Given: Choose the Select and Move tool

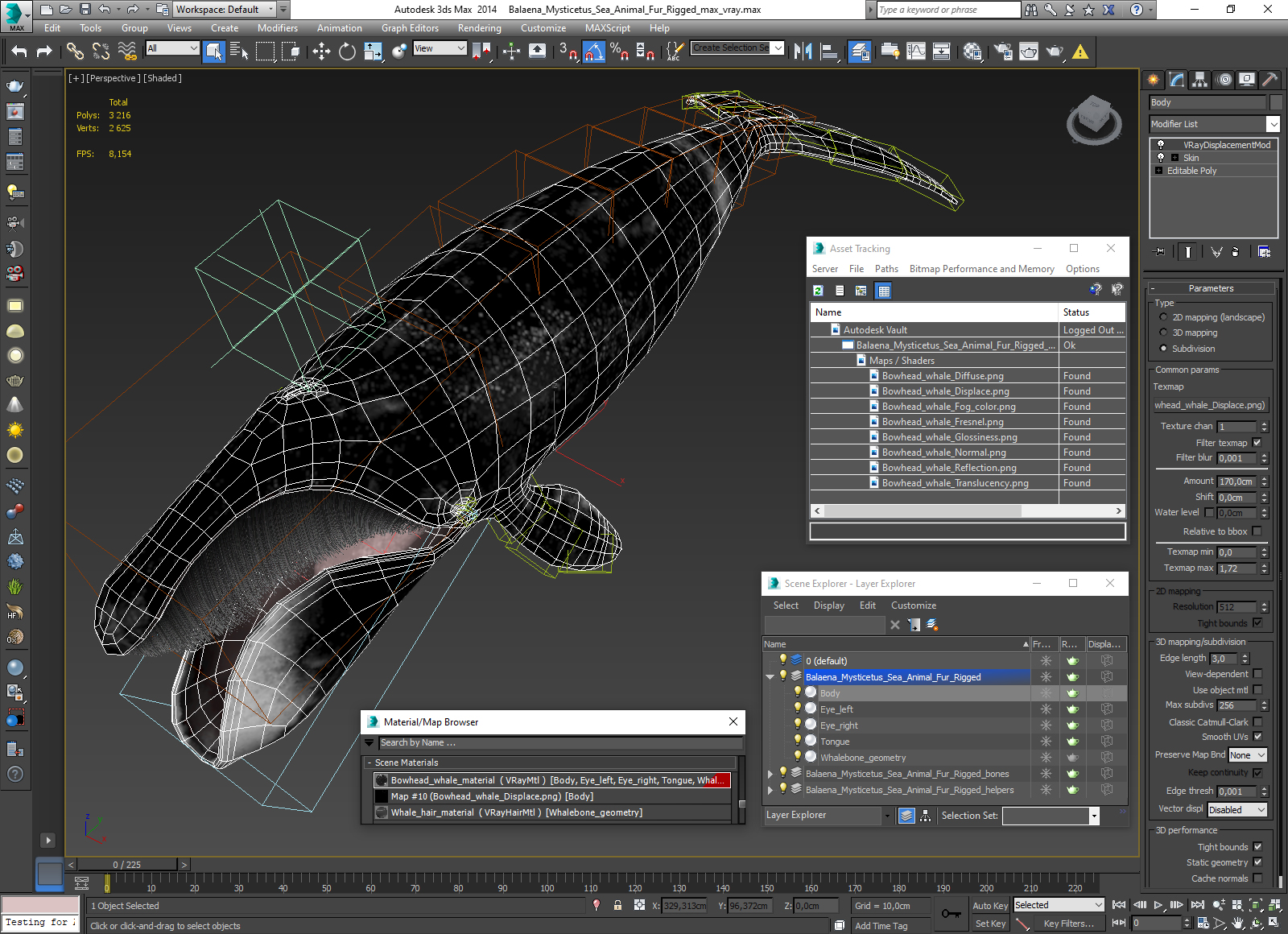Looking at the screenshot, I should pos(321,52).
